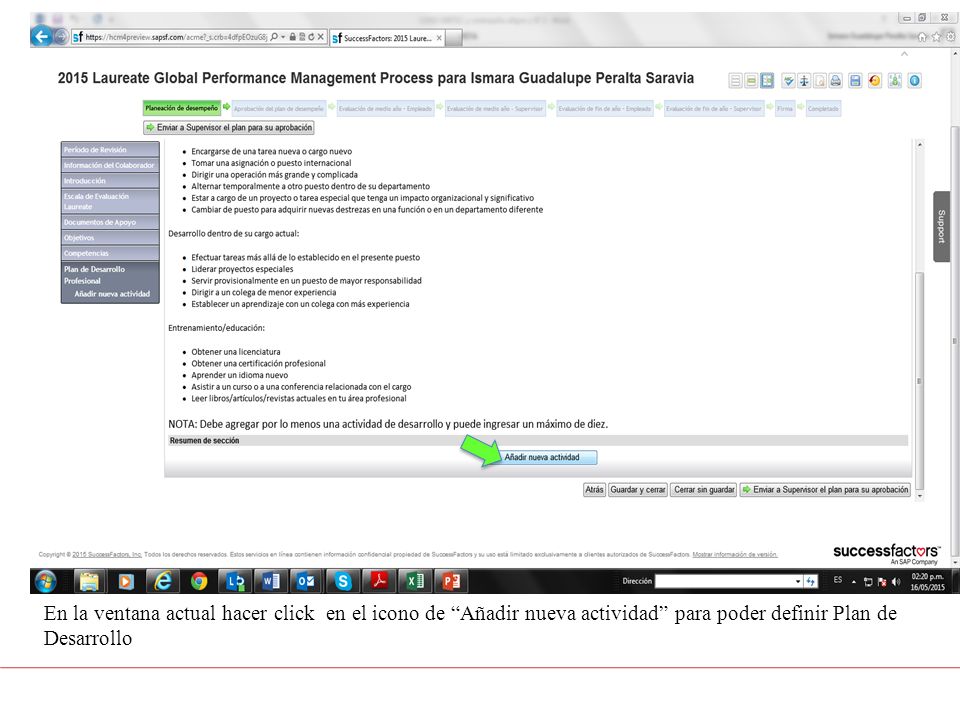Click the legal scan balance-scale icon

(x=804, y=80)
